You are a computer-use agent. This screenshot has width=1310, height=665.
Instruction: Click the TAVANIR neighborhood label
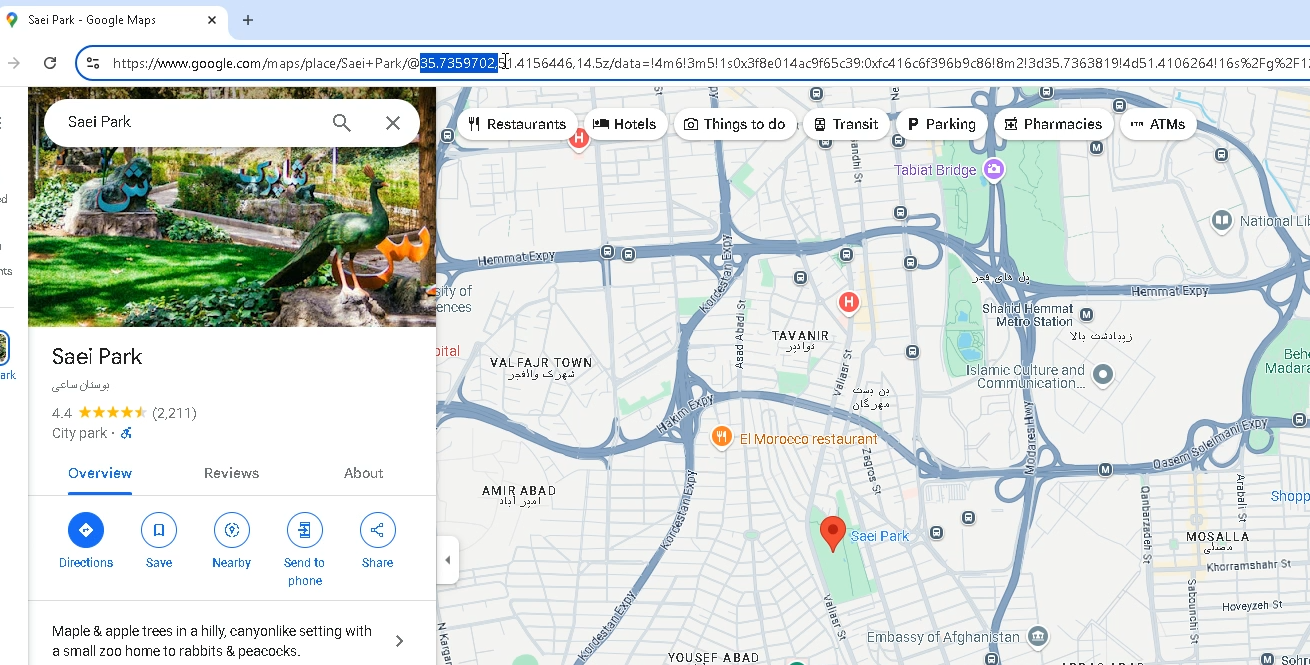coord(800,336)
